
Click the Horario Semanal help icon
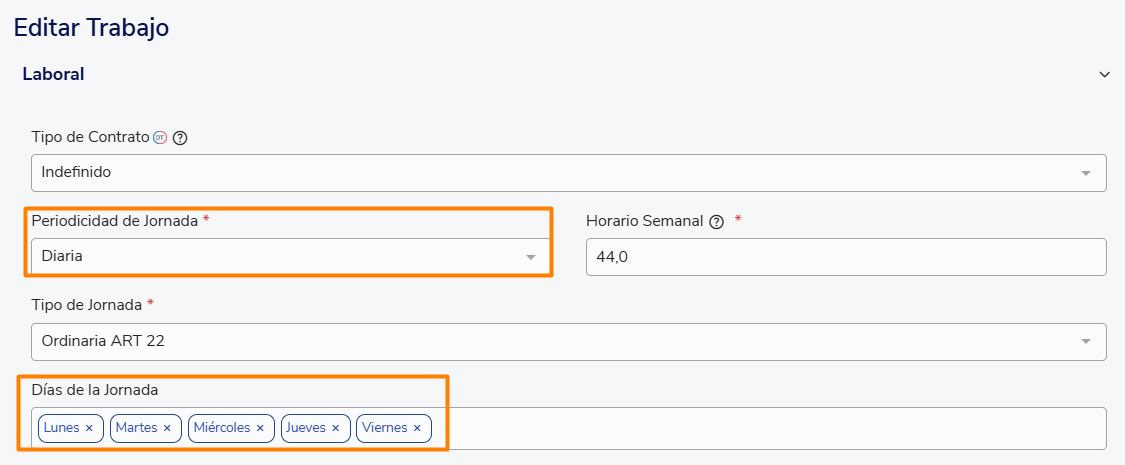point(716,222)
